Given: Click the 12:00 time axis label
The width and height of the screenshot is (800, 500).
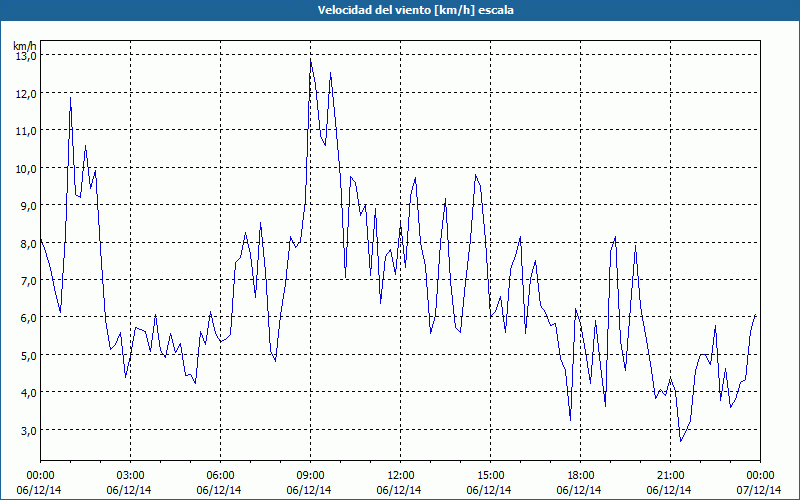Looking at the screenshot, I should (x=401, y=476).
